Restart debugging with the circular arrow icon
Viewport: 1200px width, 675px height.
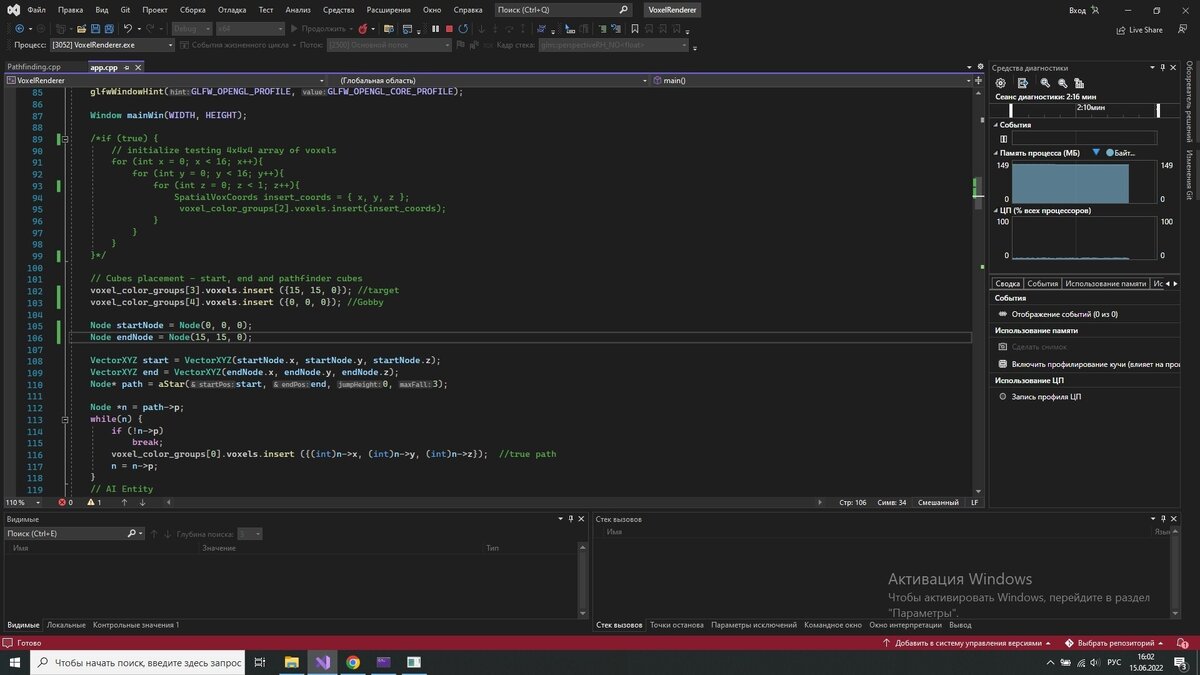463,29
